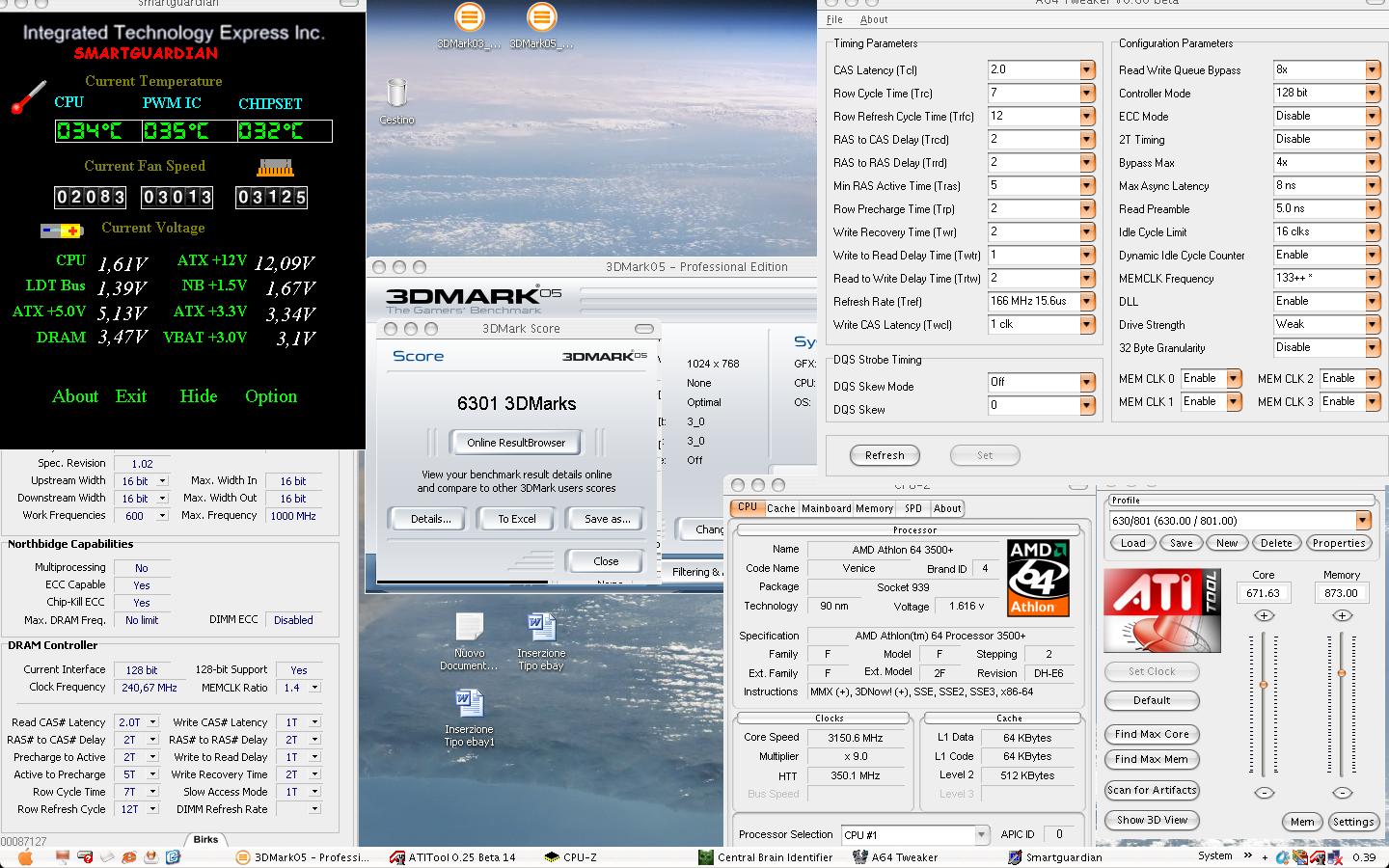This screenshot has height=868, width=1389.
Task: Click the ATI Tool logo image
Action: pos(1162,610)
